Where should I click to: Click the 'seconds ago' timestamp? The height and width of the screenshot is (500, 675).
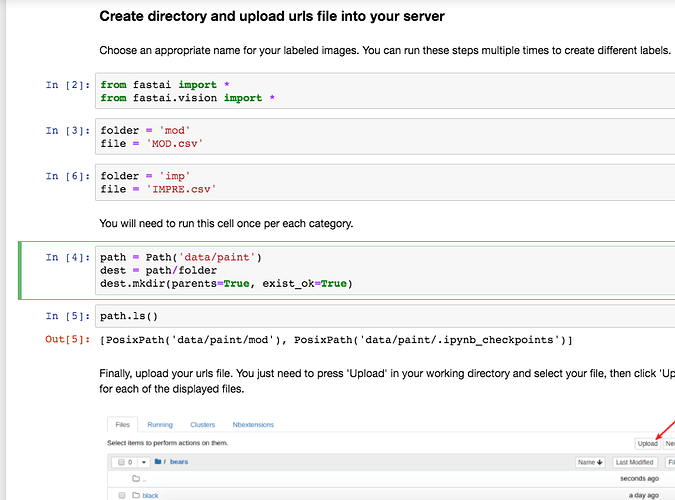pyautogui.click(x=639, y=478)
